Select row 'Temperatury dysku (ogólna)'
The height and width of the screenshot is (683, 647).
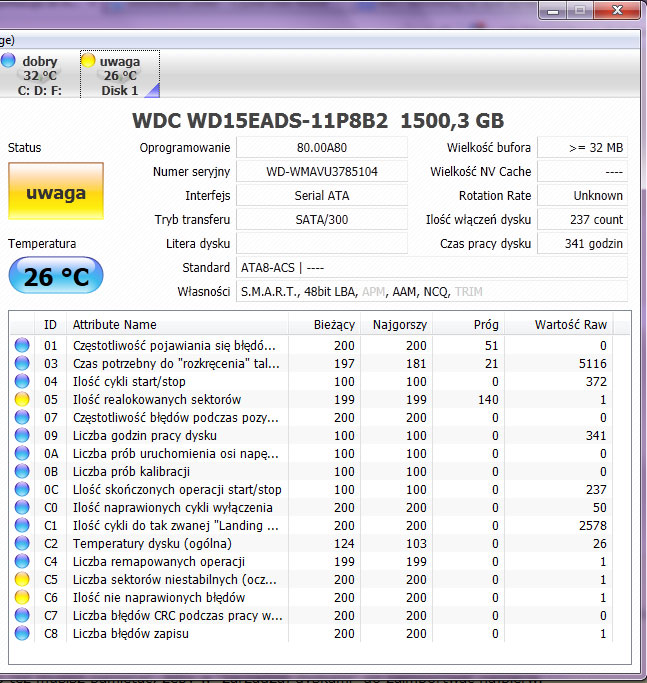coord(320,544)
